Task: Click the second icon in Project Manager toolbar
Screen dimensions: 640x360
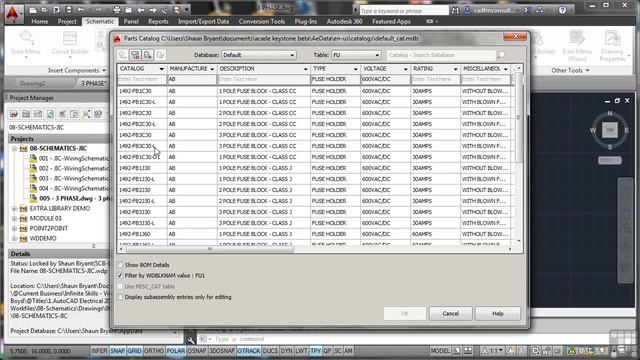Action: point(26,114)
